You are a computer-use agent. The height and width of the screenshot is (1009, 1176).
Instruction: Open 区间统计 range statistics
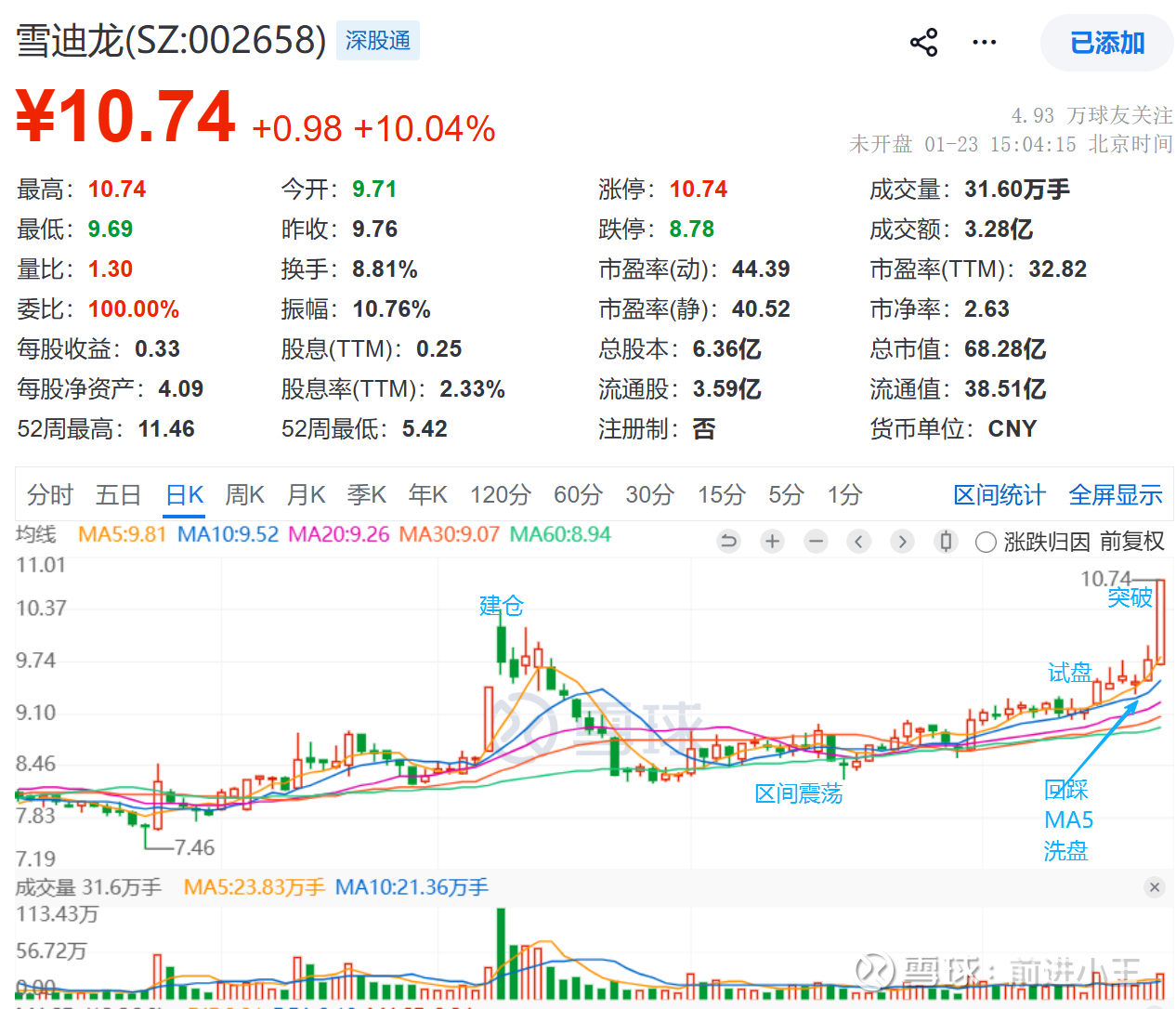pos(1000,494)
